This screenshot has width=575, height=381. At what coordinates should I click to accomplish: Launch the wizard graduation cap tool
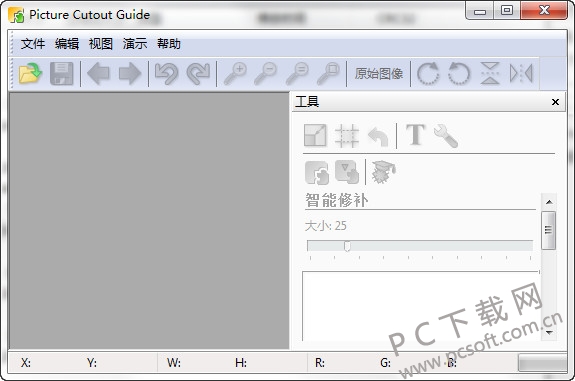(383, 172)
